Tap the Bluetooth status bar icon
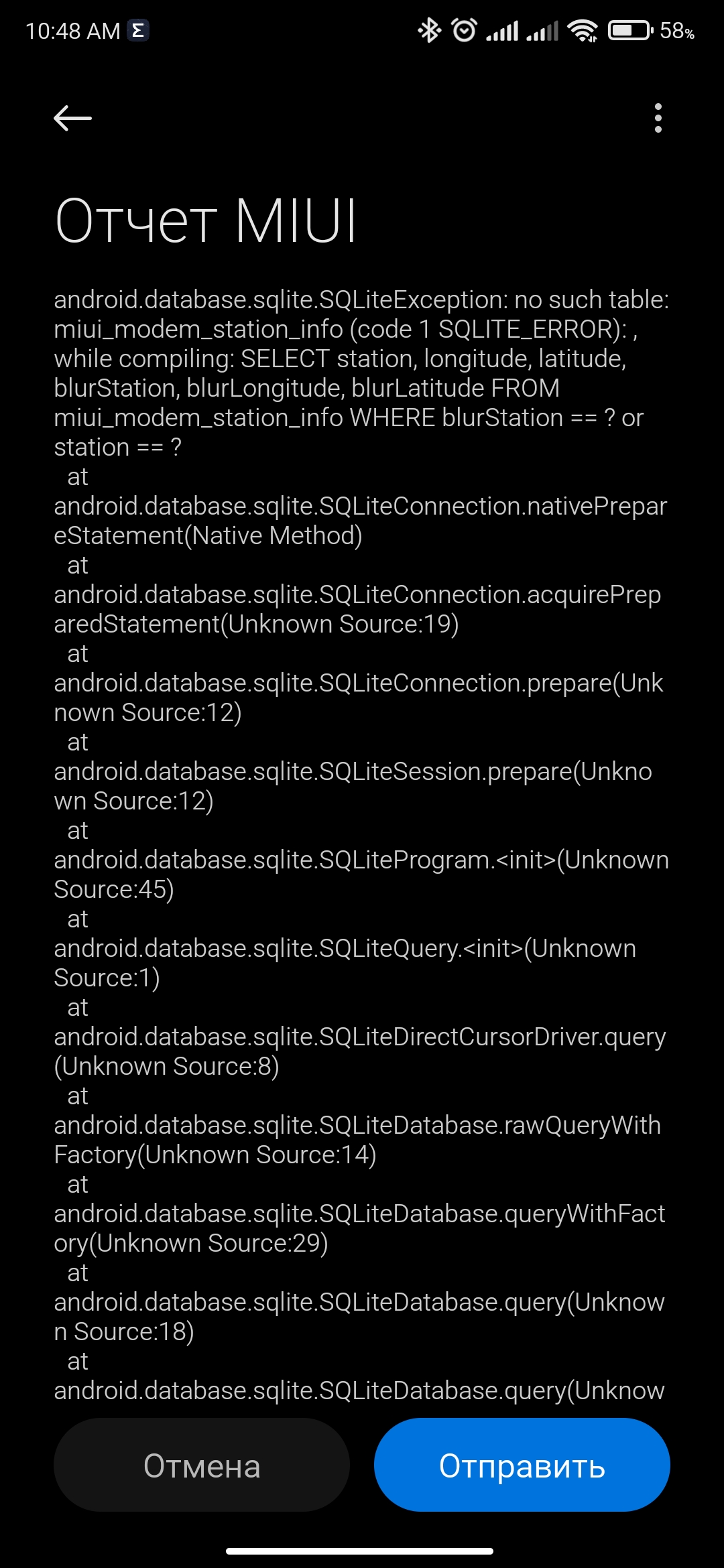724x1568 pixels. tap(429, 30)
